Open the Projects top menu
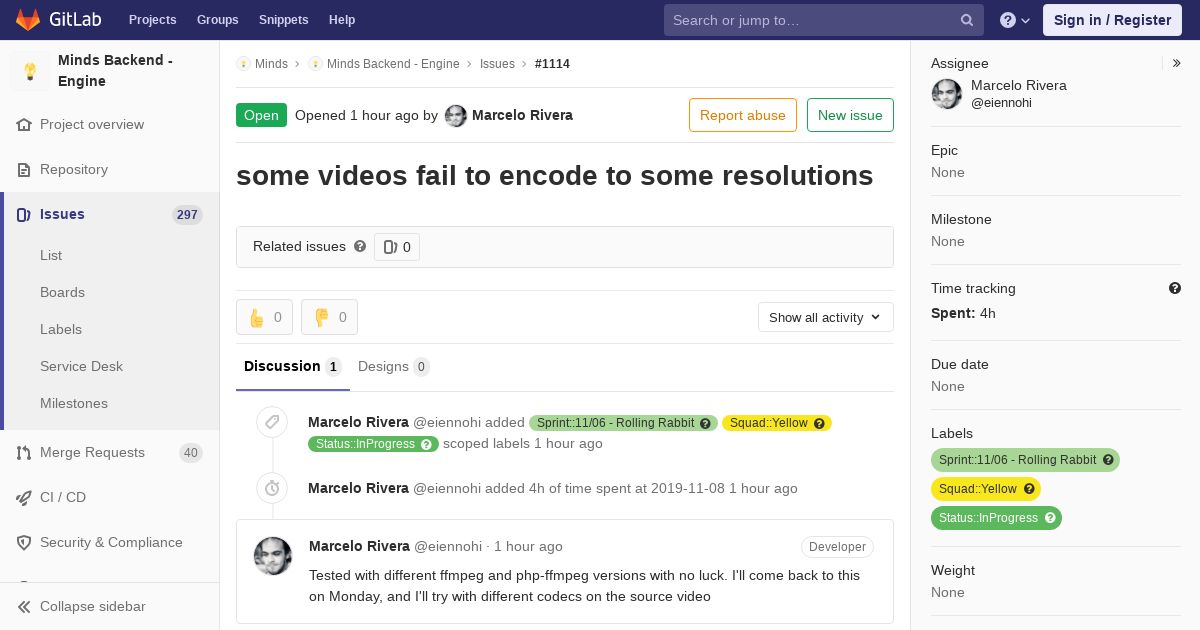This screenshot has width=1200, height=630. click(x=153, y=20)
